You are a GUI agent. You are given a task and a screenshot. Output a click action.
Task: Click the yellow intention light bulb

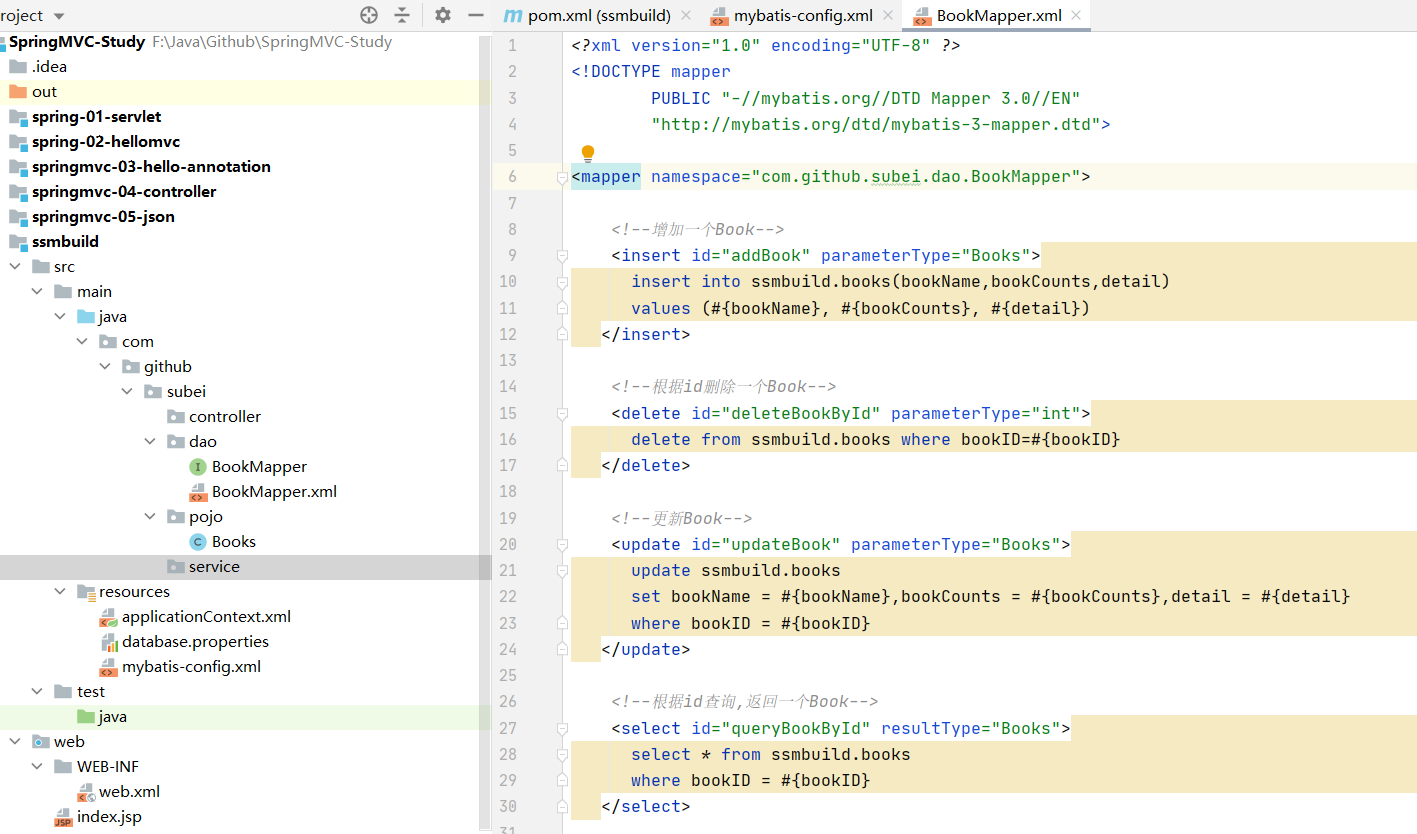[588, 153]
